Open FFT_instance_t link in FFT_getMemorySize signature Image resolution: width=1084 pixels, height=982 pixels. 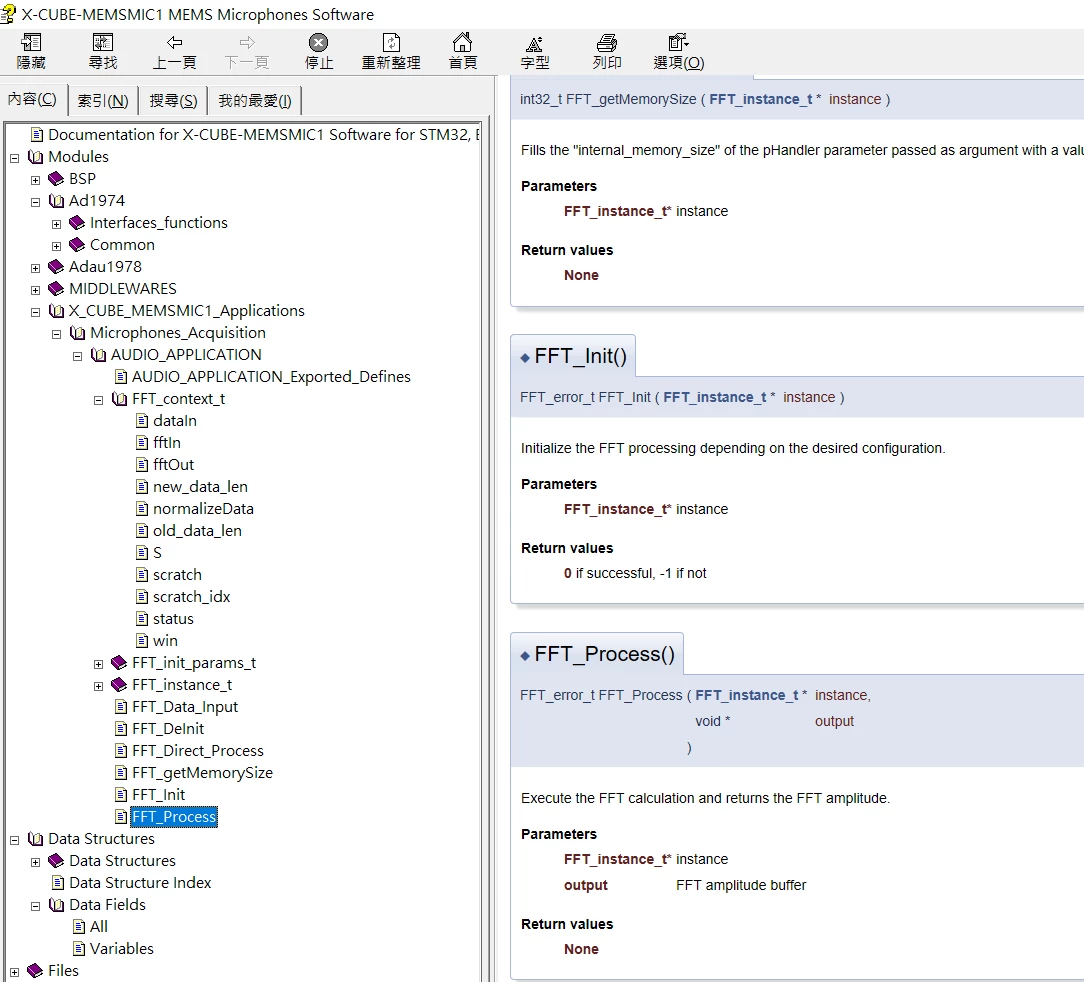point(760,99)
